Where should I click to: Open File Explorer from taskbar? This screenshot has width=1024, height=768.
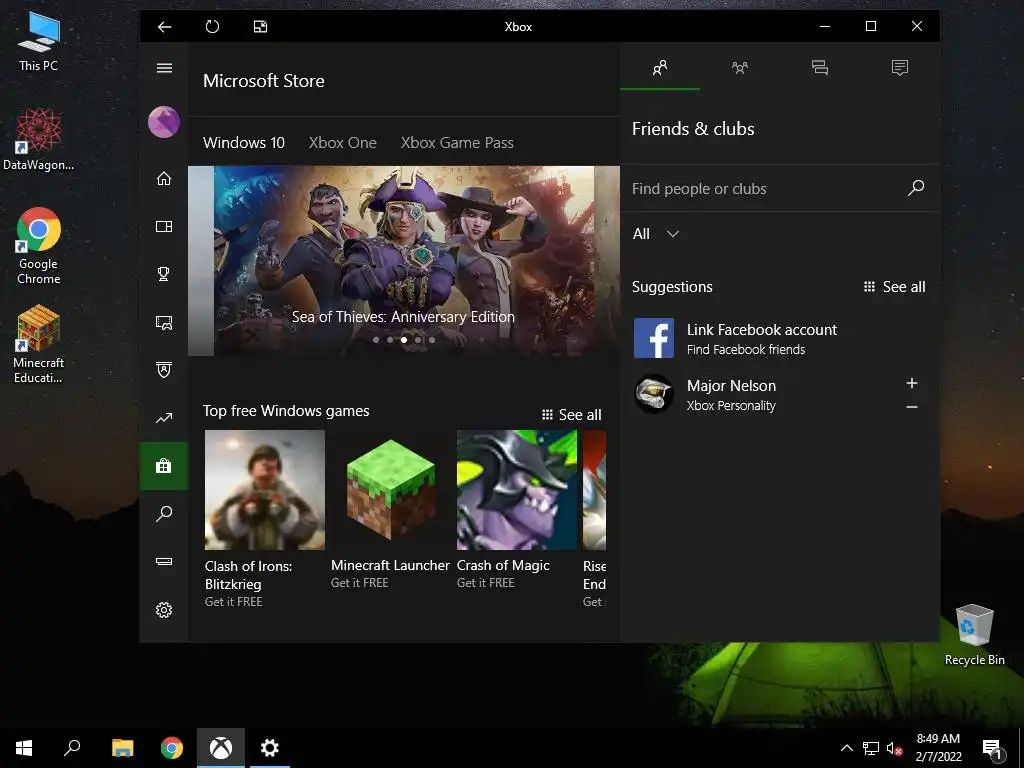click(x=122, y=748)
